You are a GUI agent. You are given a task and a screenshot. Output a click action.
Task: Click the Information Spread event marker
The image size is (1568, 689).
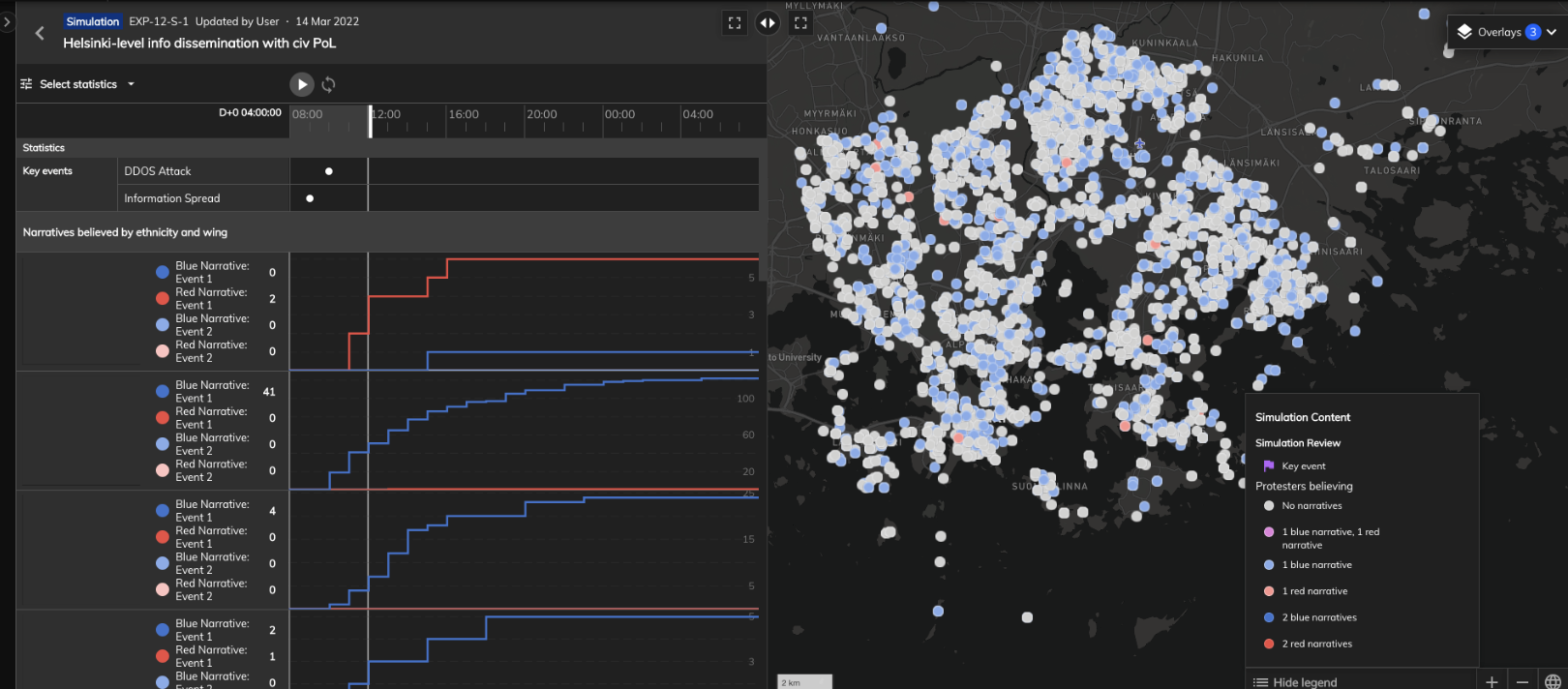[310, 198]
